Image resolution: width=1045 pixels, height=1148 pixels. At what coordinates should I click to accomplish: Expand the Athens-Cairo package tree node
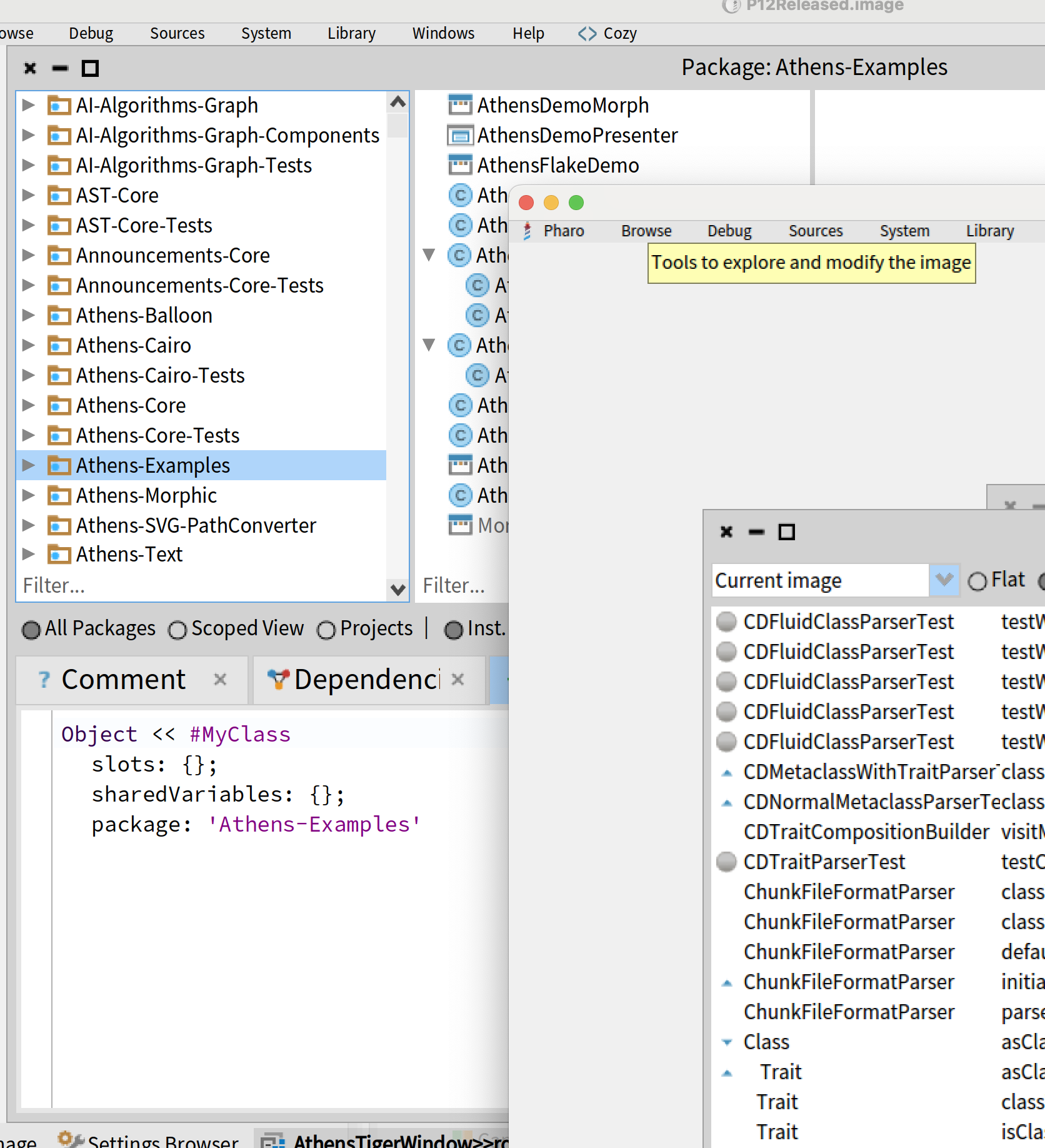tap(28, 345)
